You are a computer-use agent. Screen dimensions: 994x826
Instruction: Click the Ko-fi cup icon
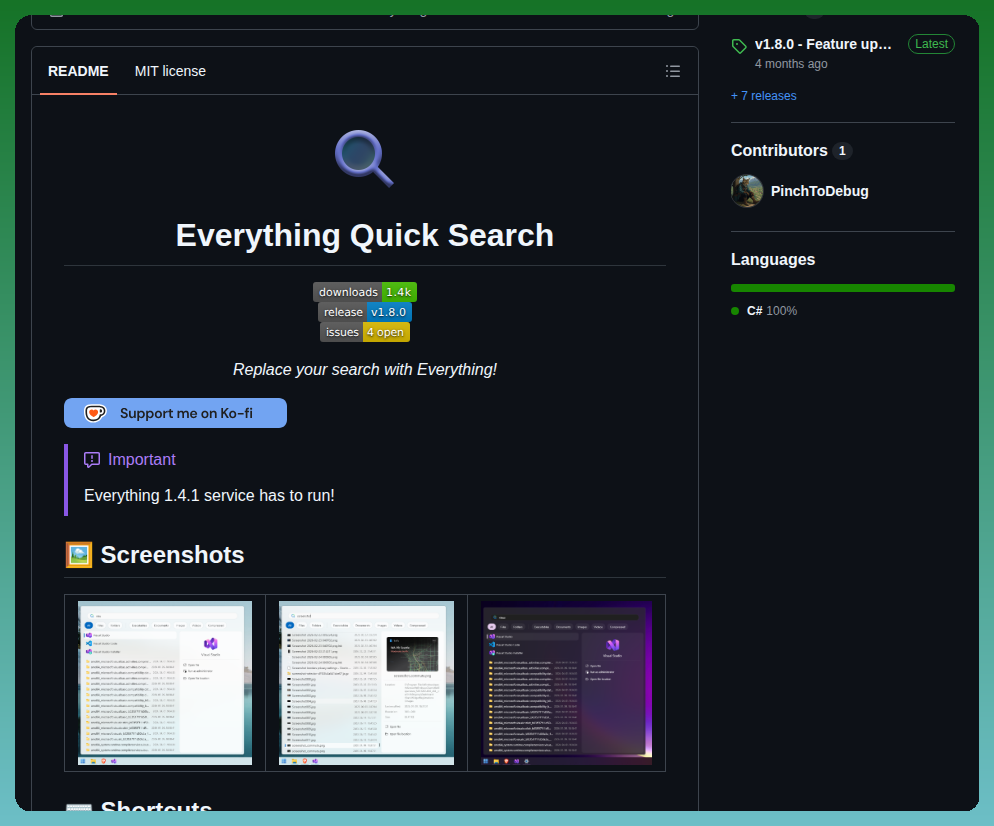[x=95, y=413]
